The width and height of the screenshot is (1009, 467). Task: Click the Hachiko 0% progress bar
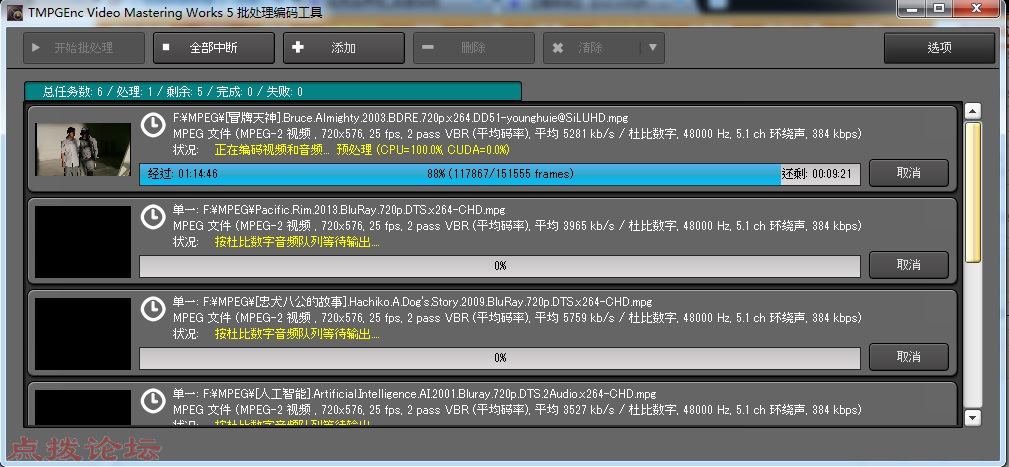[499, 358]
